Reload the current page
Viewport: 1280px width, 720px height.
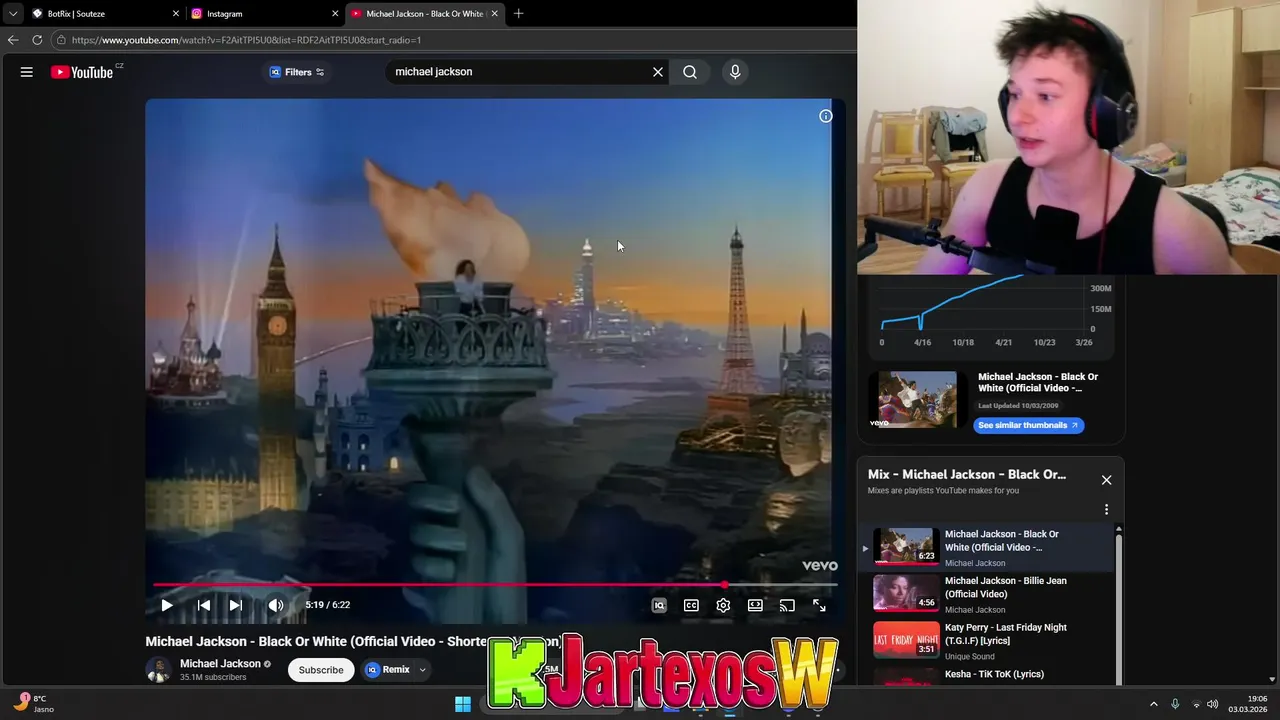[x=37, y=40]
